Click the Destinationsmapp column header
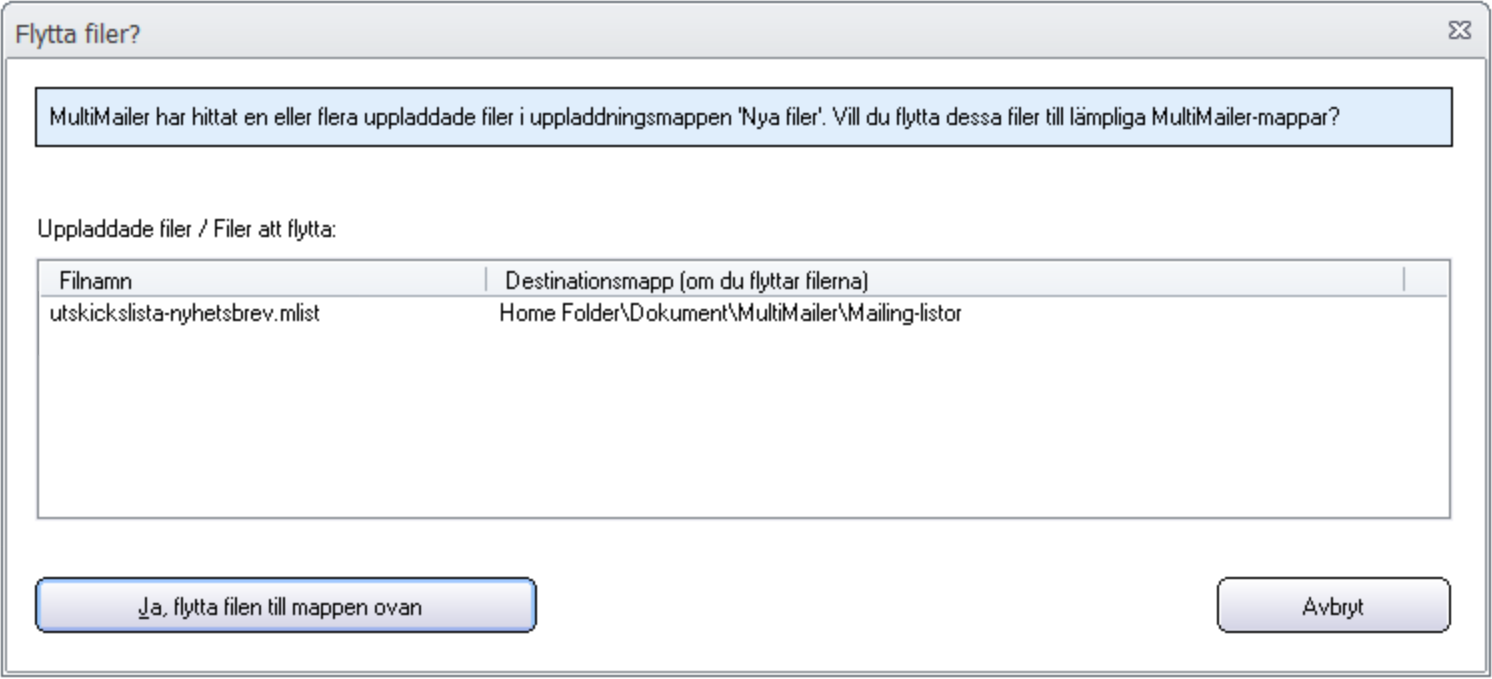Viewport: 1492px width, 679px height. click(945, 279)
